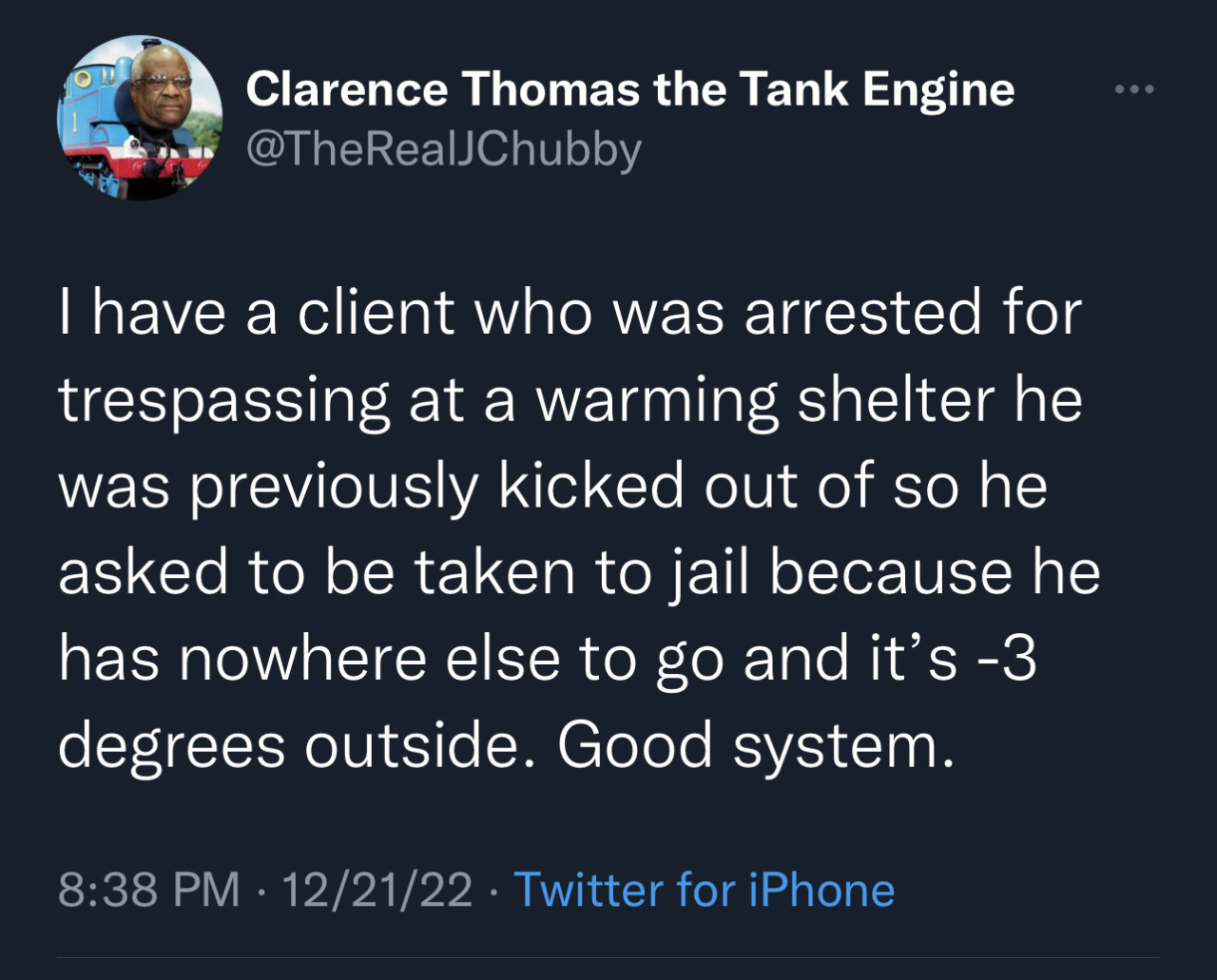Viewport: 1217px width, 980px height.
Task: Open the Twitter for iPhone source link
Action: [x=704, y=891]
